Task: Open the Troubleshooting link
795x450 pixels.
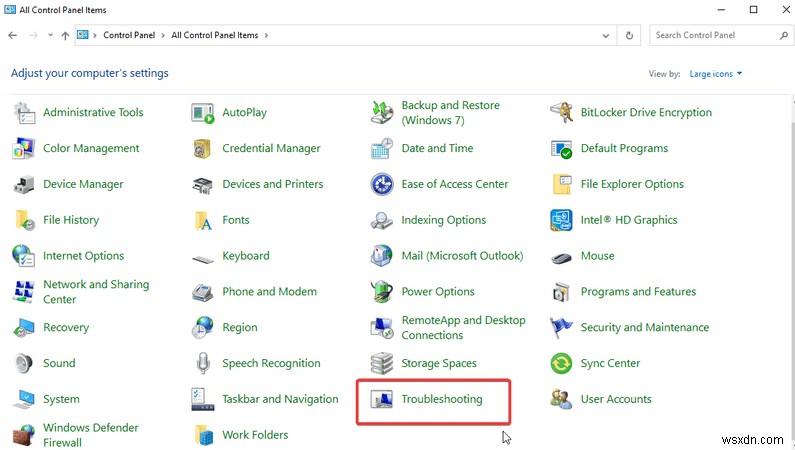Action: tap(442, 399)
